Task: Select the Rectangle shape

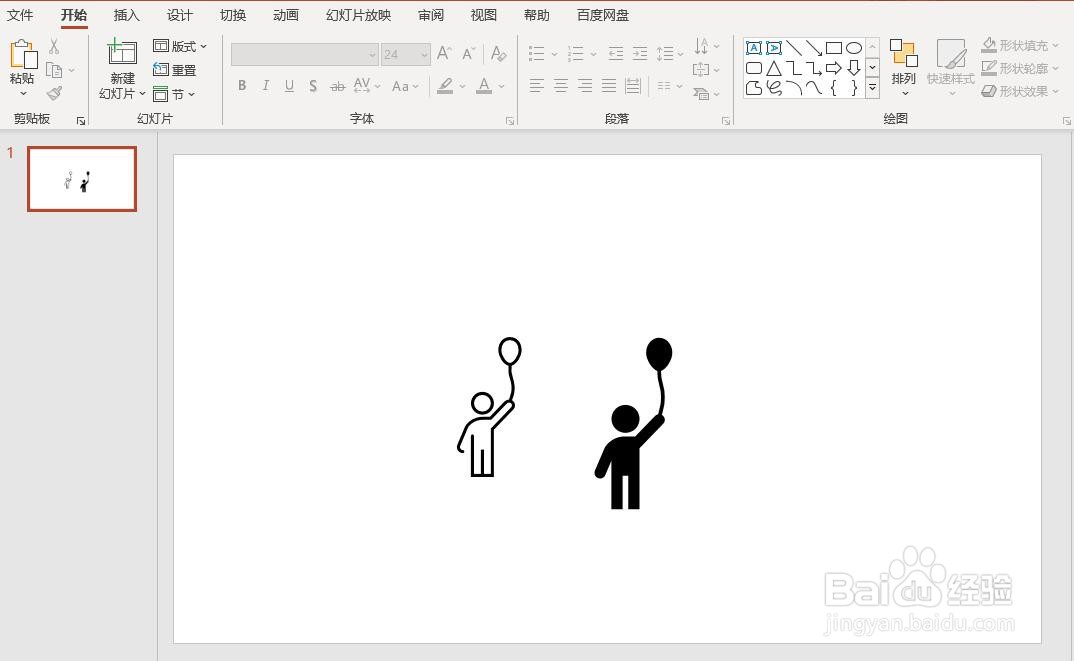Action: click(x=834, y=48)
